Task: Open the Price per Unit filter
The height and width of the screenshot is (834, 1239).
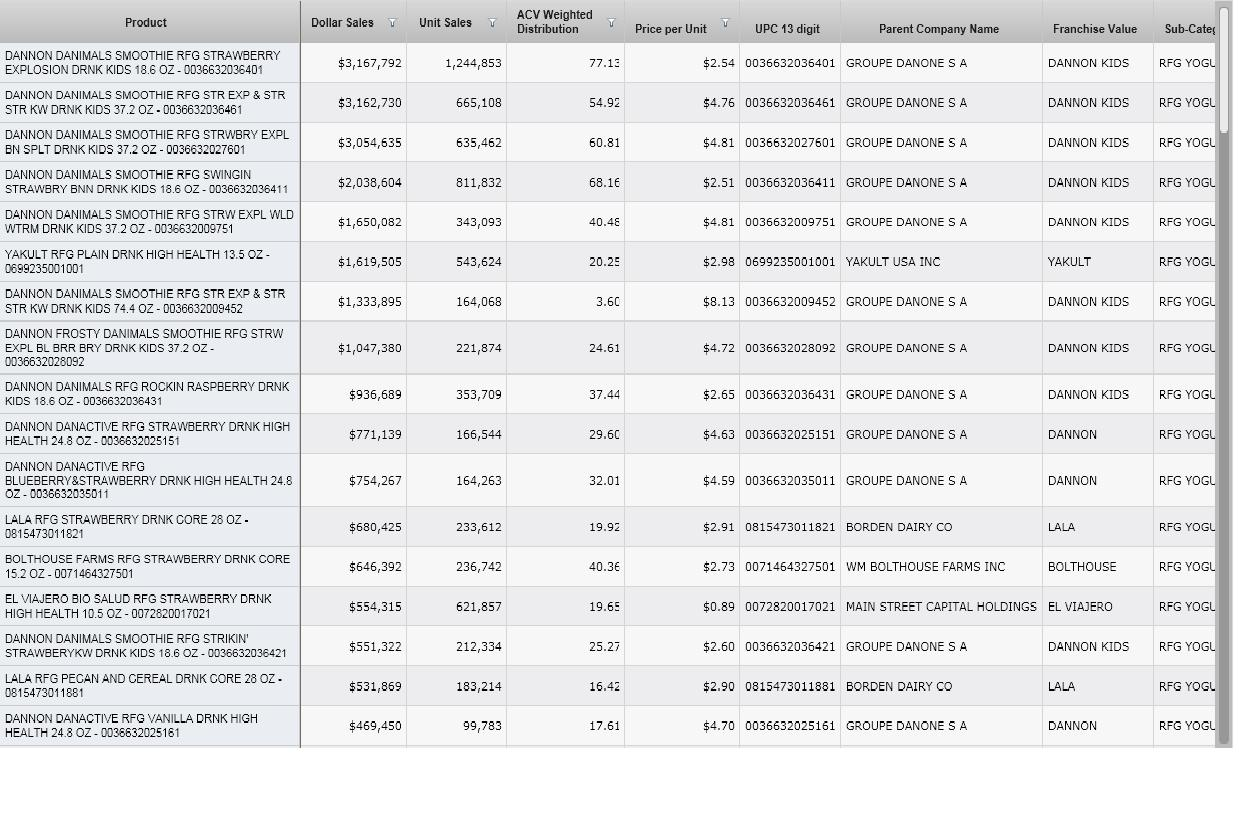Action: click(x=725, y=23)
